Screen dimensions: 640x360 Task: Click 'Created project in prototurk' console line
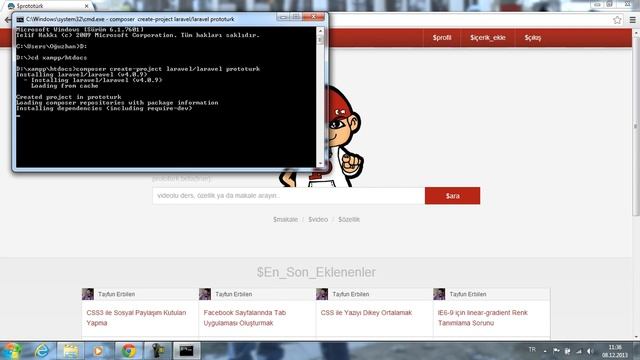point(69,97)
